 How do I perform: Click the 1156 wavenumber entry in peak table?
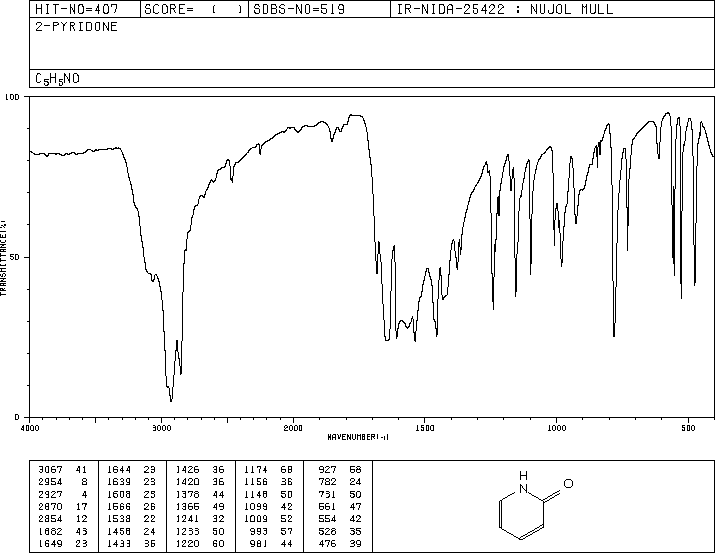(x=256, y=481)
